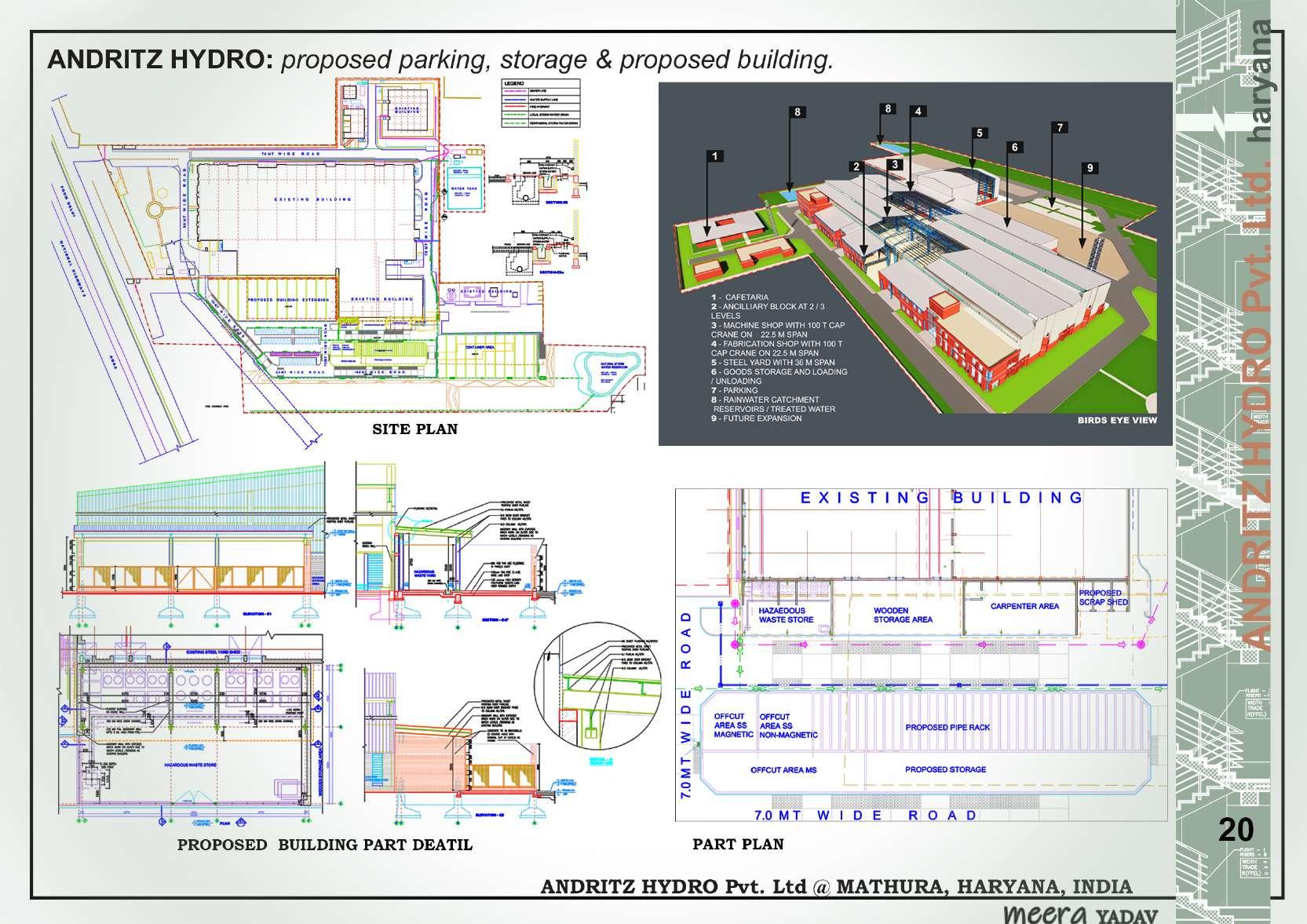1307x924 pixels.
Task: Click legend entry "1 - CAFETARIA"
Action: (739, 298)
